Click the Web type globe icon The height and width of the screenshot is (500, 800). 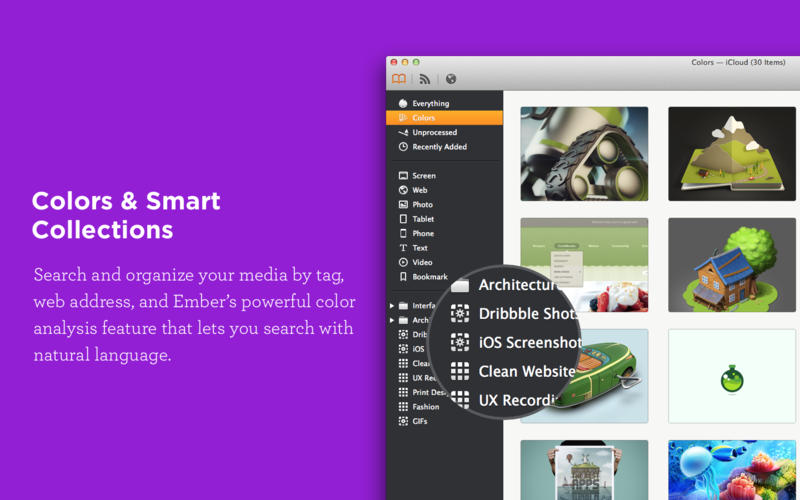(x=403, y=190)
